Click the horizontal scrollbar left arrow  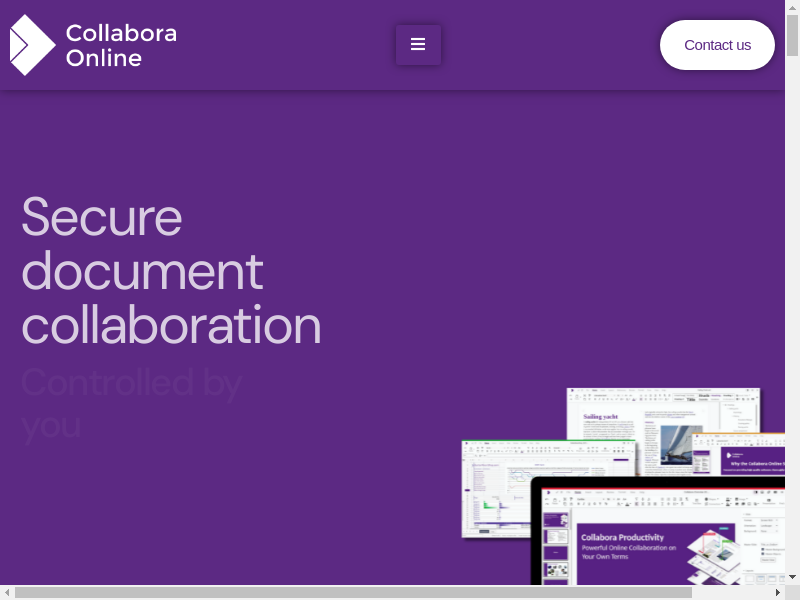(7, 592)
